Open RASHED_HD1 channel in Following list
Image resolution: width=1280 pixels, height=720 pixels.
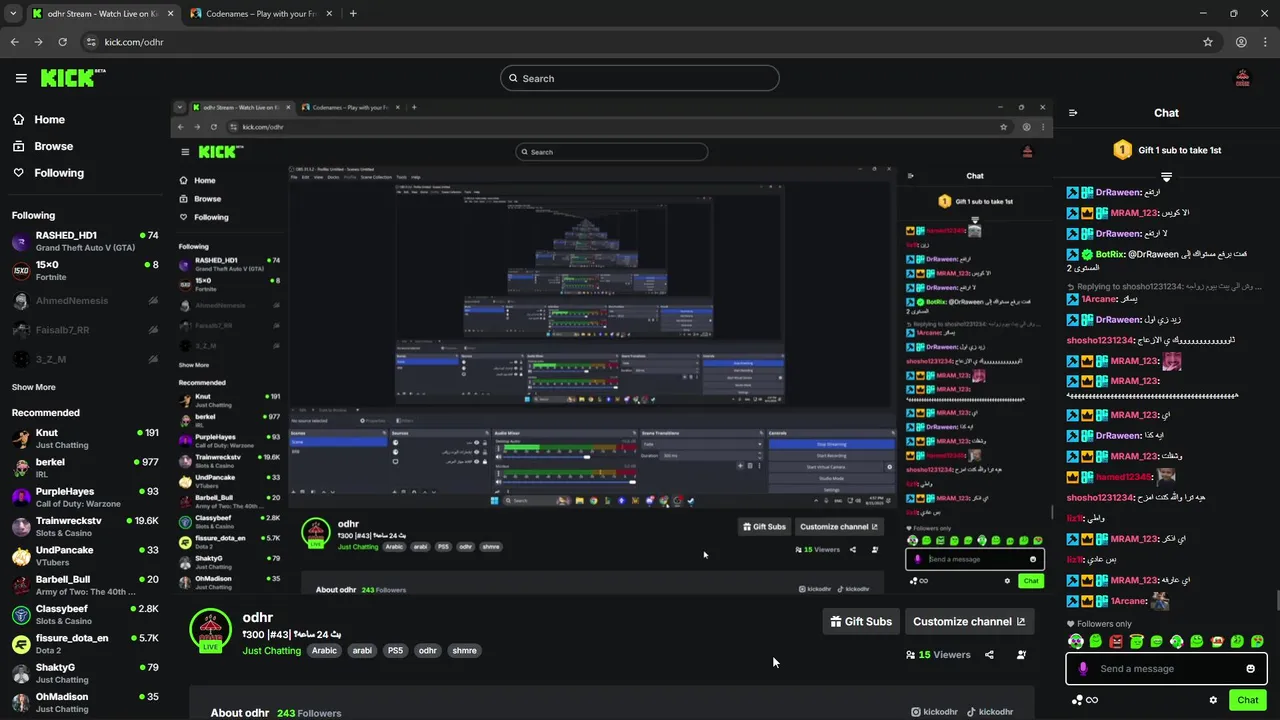[x=85, y=241]
